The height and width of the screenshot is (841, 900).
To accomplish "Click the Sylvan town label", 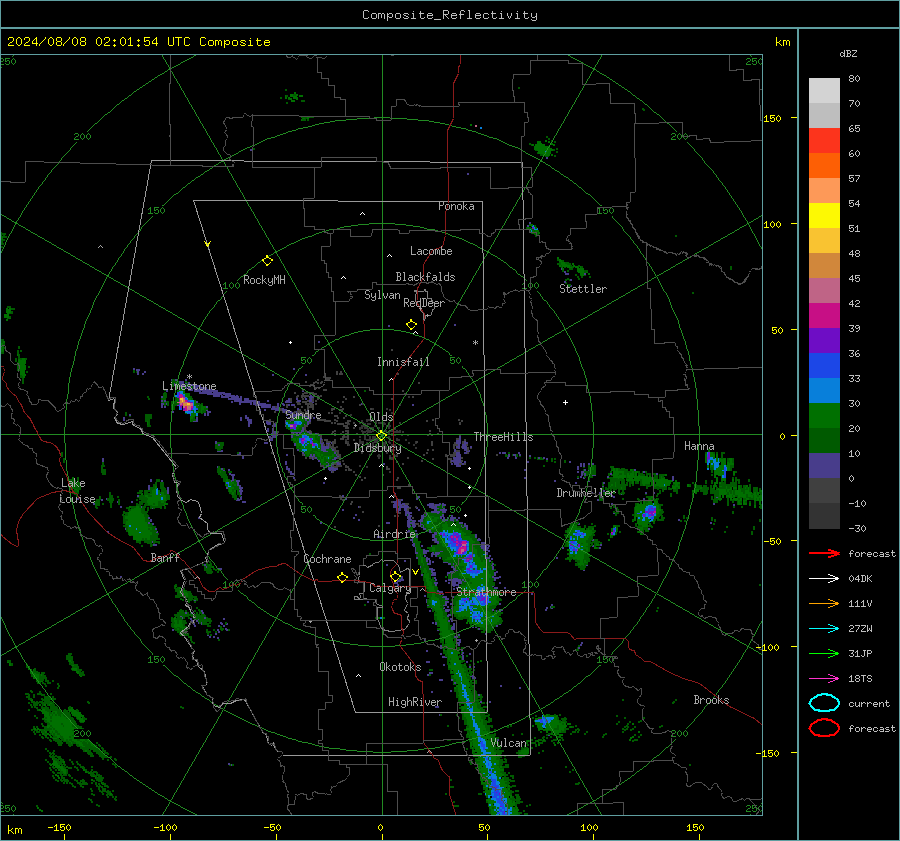I will tap(382, 296).
